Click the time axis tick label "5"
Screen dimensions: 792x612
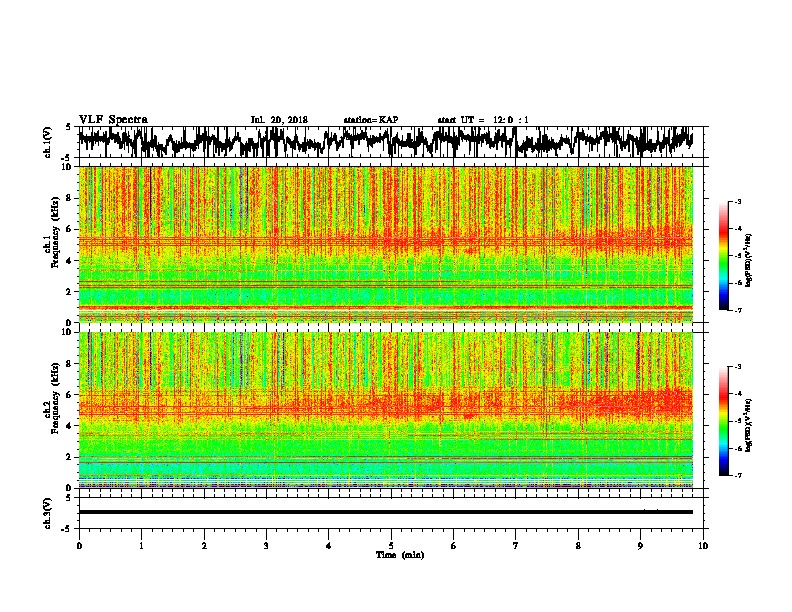[391, 546]
